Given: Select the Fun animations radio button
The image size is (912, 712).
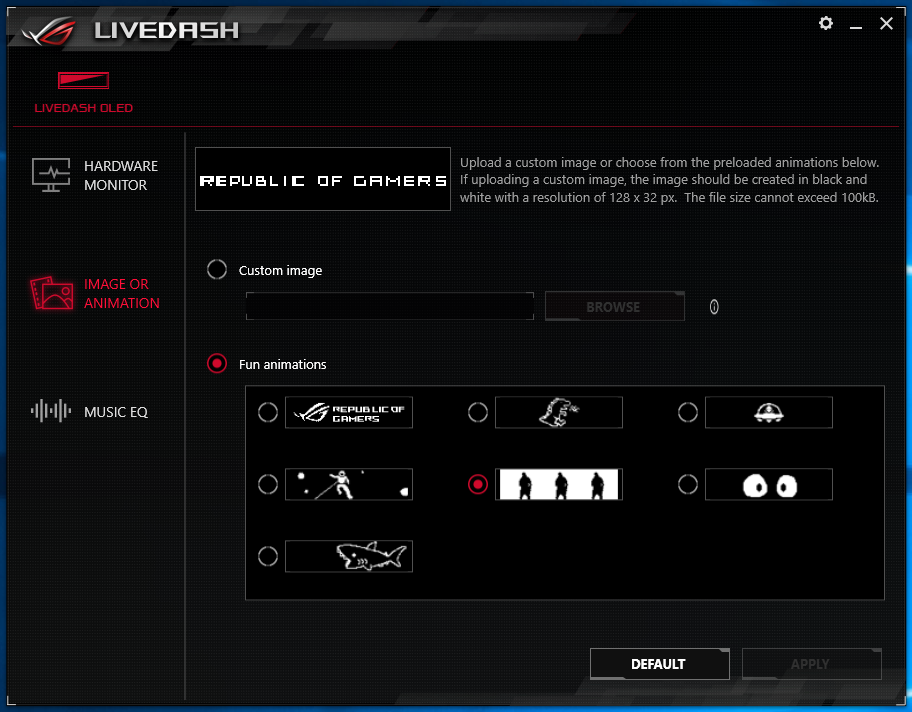Looking at the screenshot, I should click(217, 364).
